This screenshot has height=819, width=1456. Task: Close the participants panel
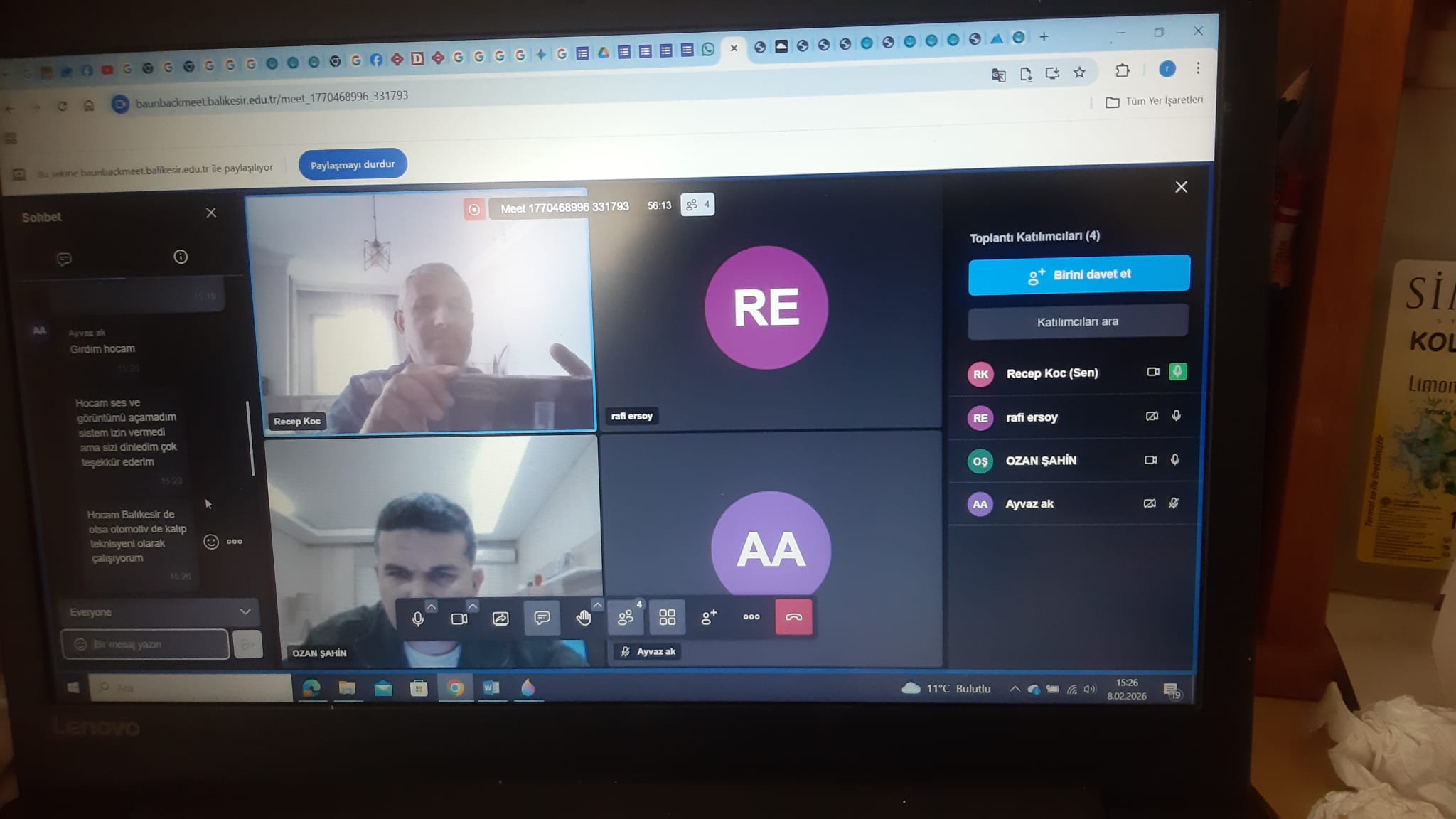[x=1181, y=187]
